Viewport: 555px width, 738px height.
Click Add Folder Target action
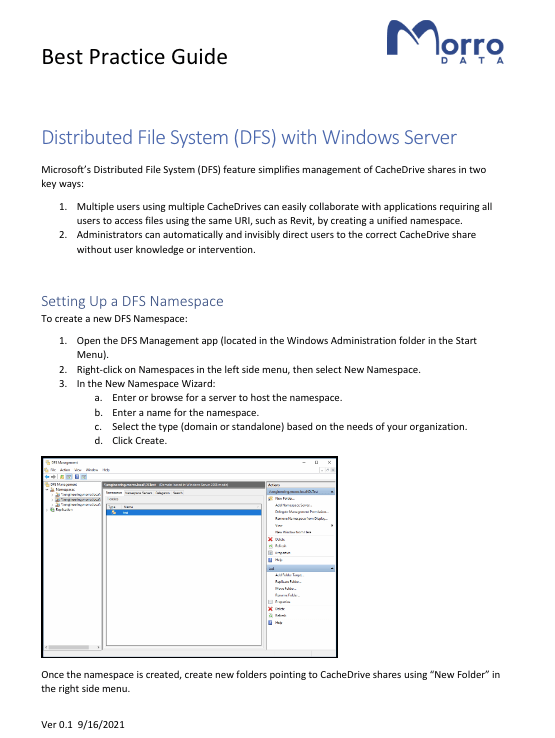(289, 575)
